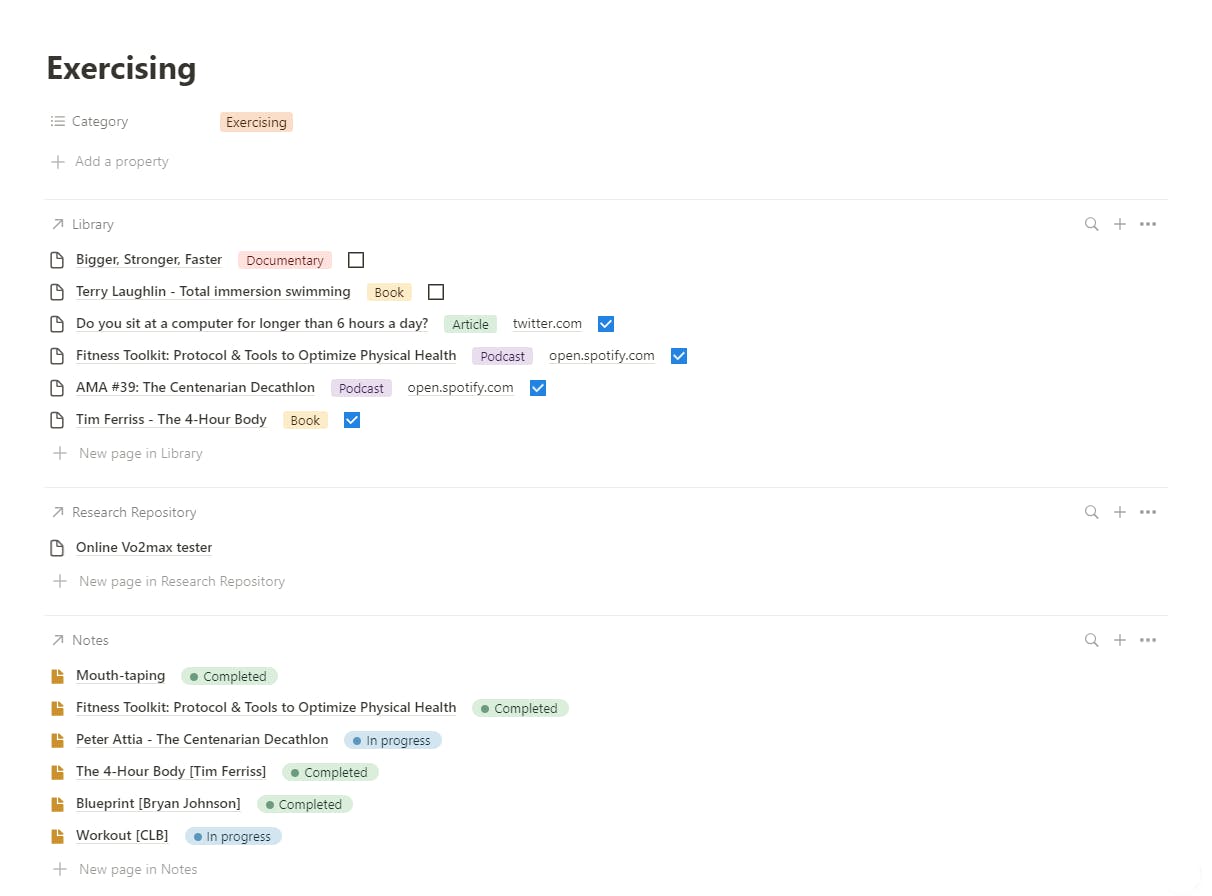Click the plus icon in the Notes header
Viewport: 1212px width, 896px height.
coord(1119,640)
